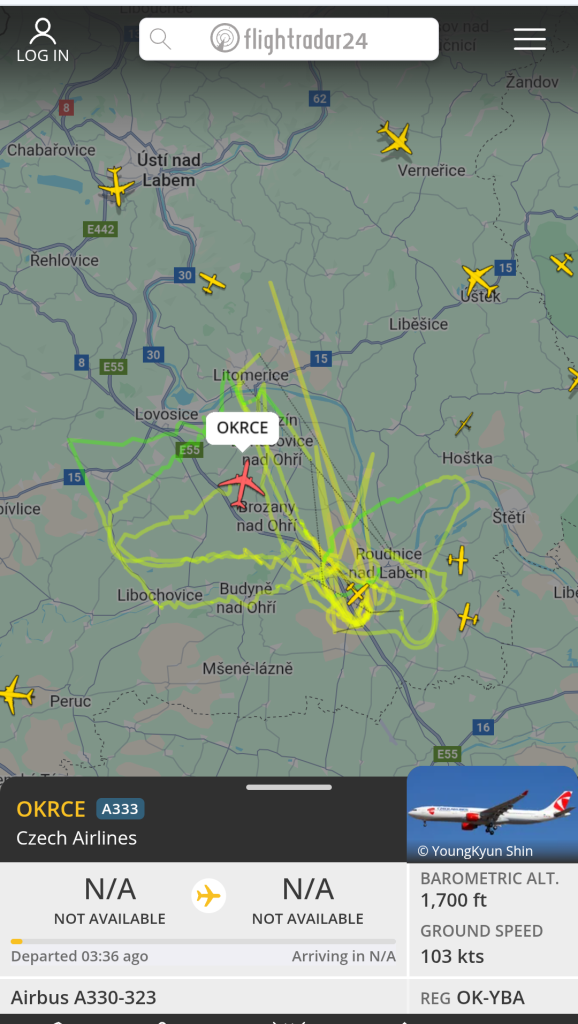Click the flightradar24 search field
This screenshot has height=1024, width=578.
coord(289,39)
